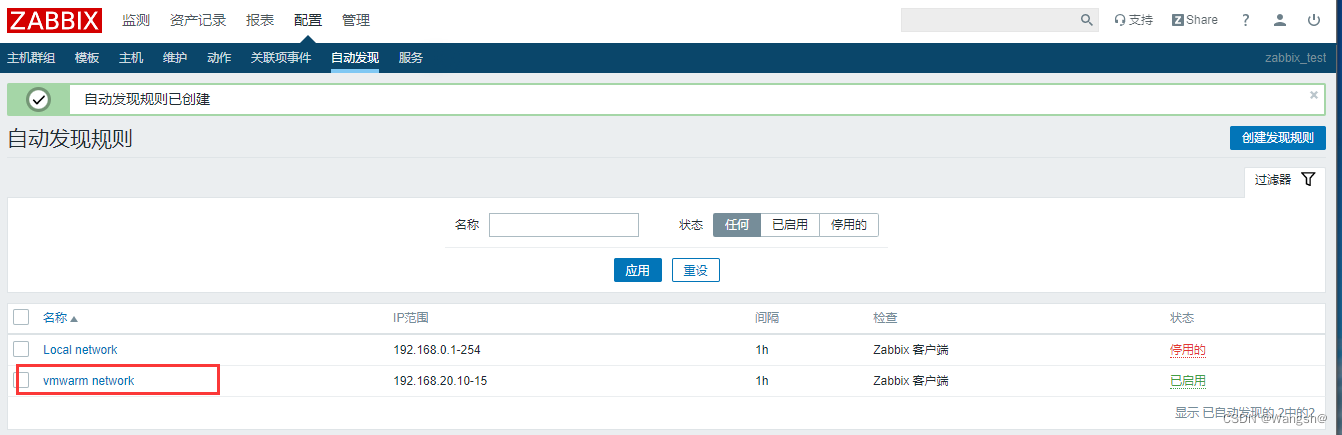This screenshot has height=435, width=1342.
Task: Focus the 名称 filter input field
Action: (564, 225)
